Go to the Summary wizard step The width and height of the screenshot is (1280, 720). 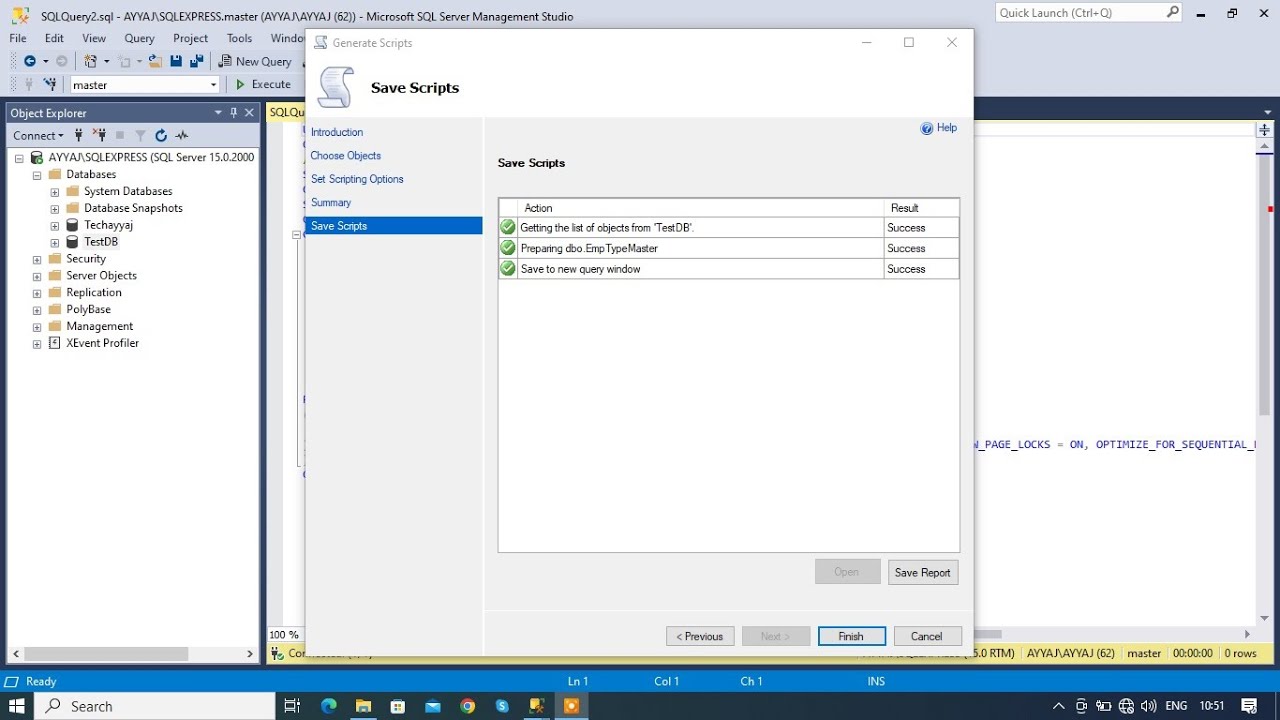[331, 202]
